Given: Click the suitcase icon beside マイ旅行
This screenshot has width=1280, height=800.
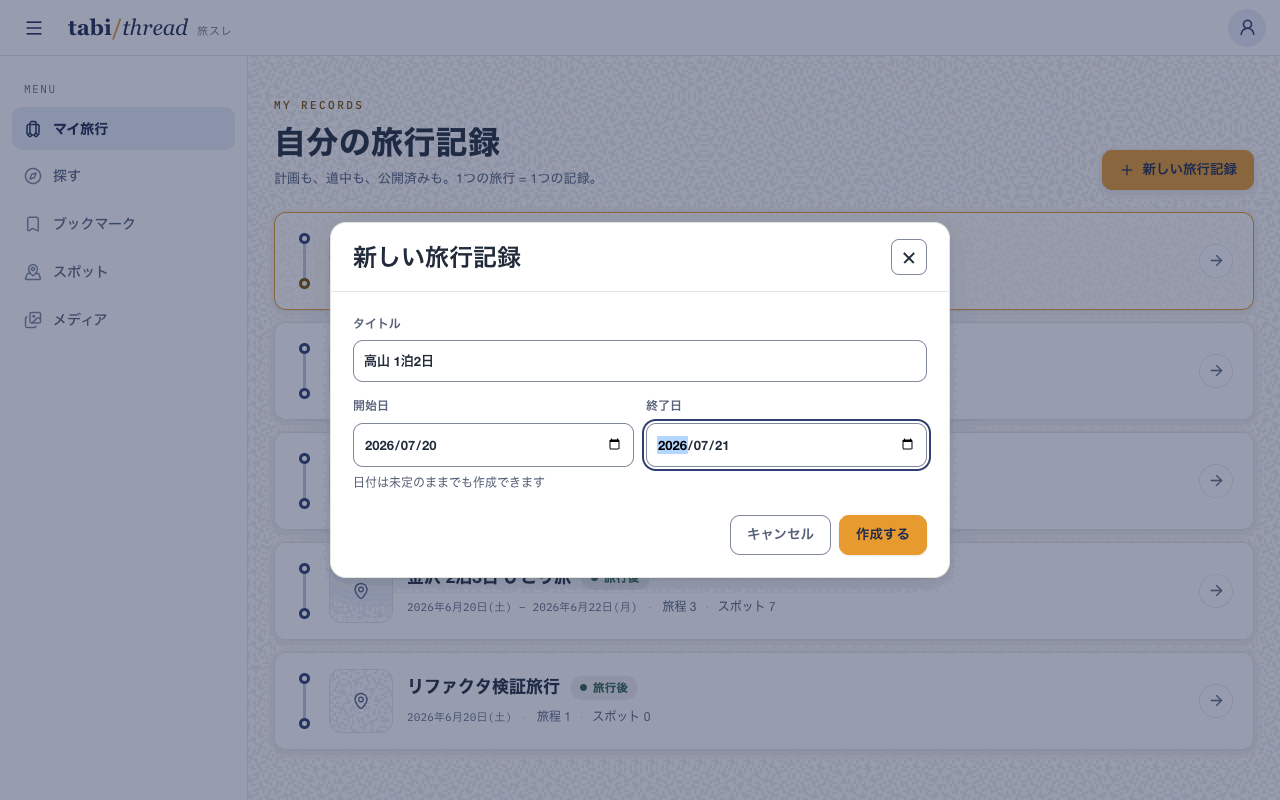Looking at the screenshot, I should click(x=33, y=129).
